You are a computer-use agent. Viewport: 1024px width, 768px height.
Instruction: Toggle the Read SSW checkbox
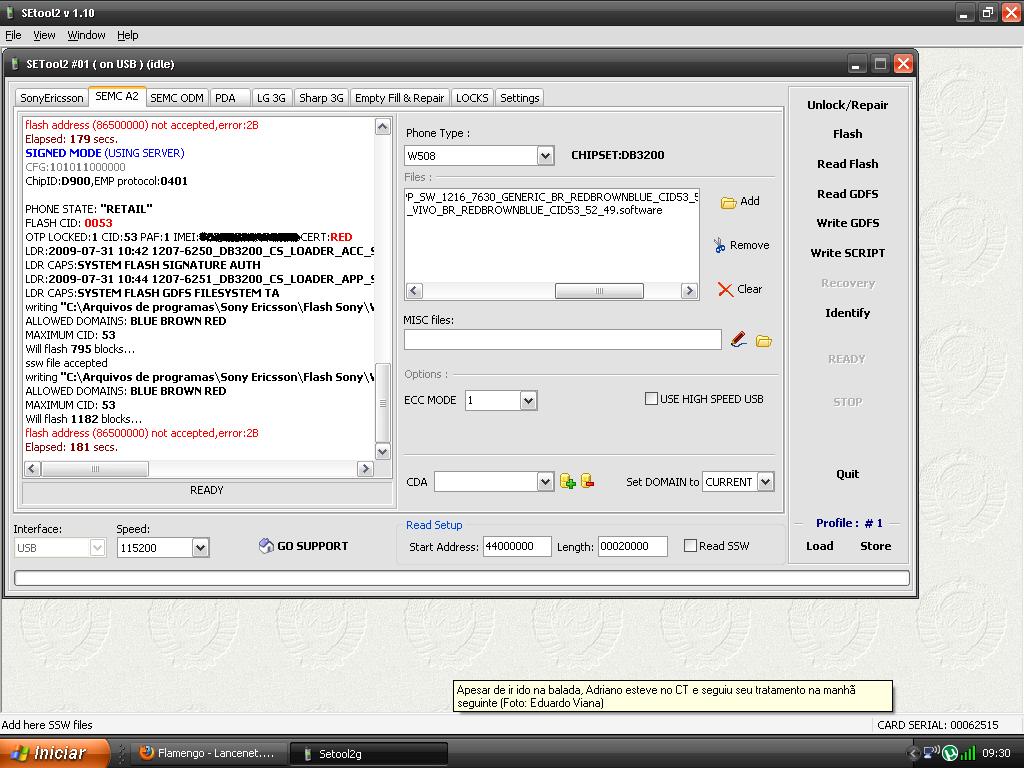click(x=690, y=545)
